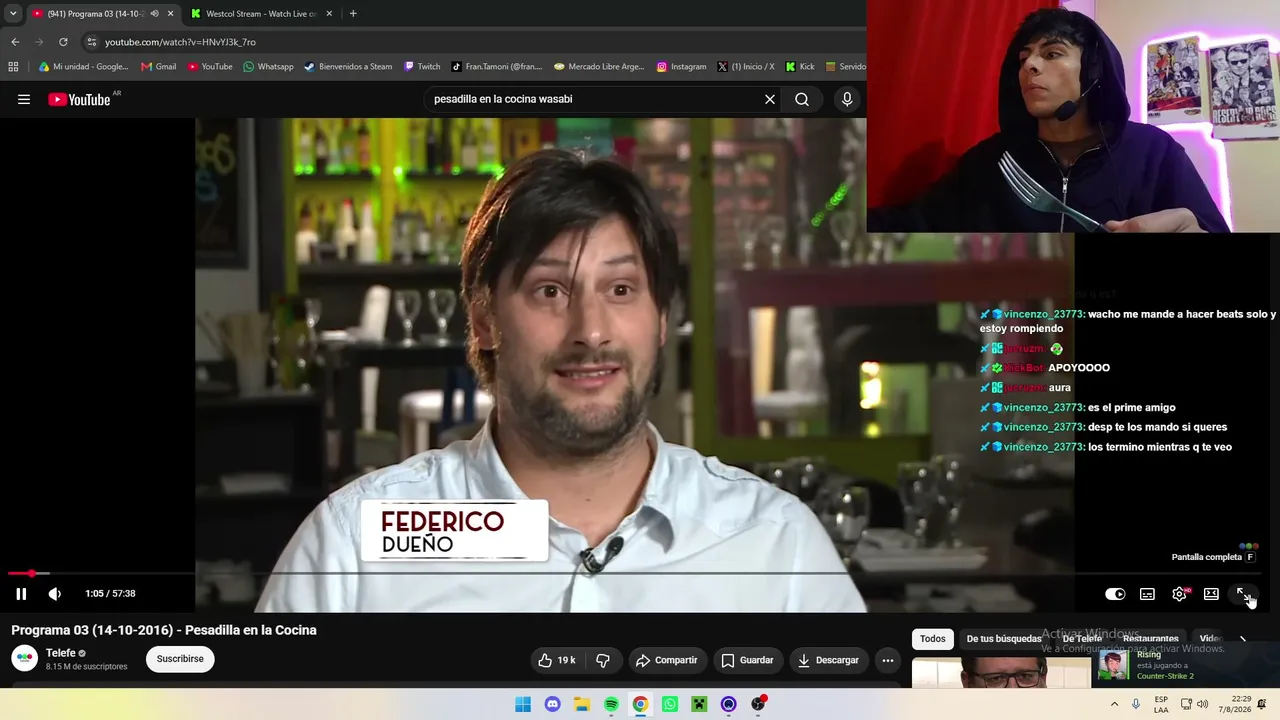Go back to the previous page
This screenshot has height=720, width=1280.
(15, 42)
